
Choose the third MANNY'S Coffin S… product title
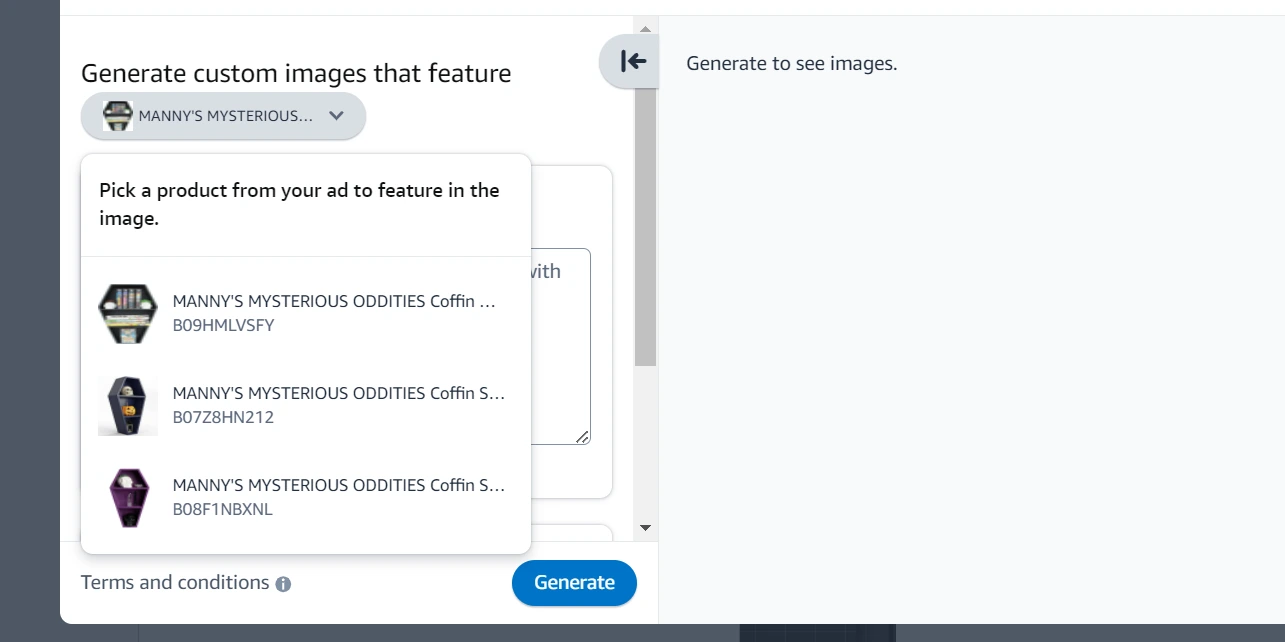338,485
